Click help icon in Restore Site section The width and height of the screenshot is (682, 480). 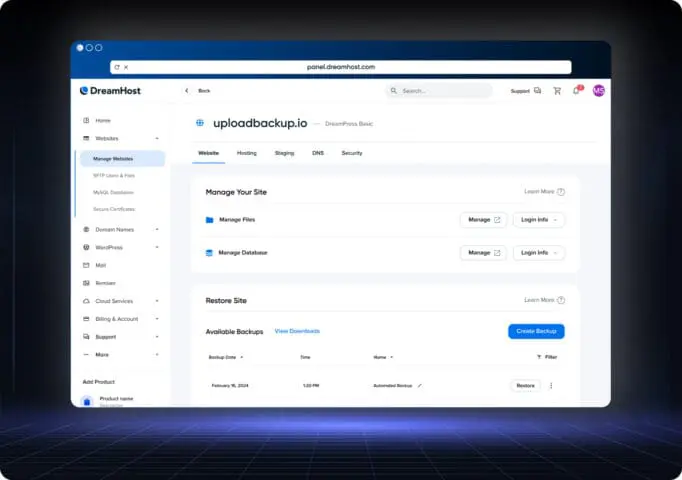(561, 300)
